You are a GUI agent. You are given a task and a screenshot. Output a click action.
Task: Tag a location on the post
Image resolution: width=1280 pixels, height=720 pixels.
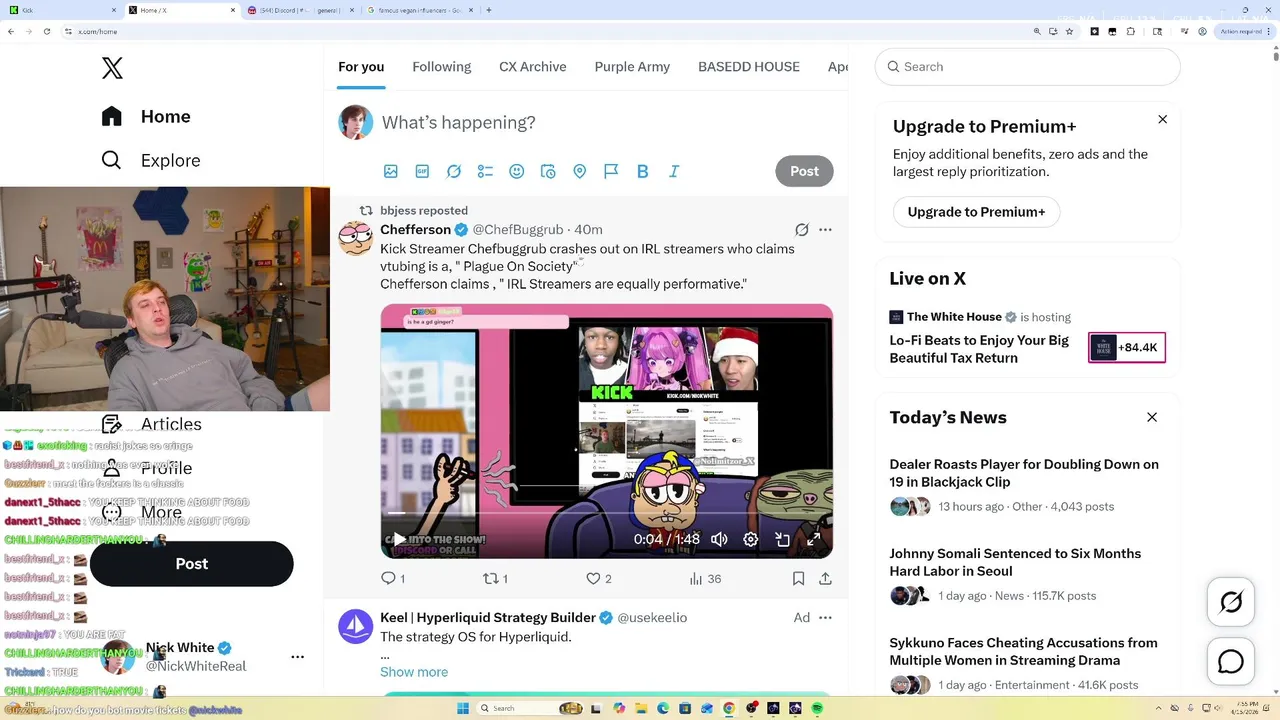tap(579, 171)
